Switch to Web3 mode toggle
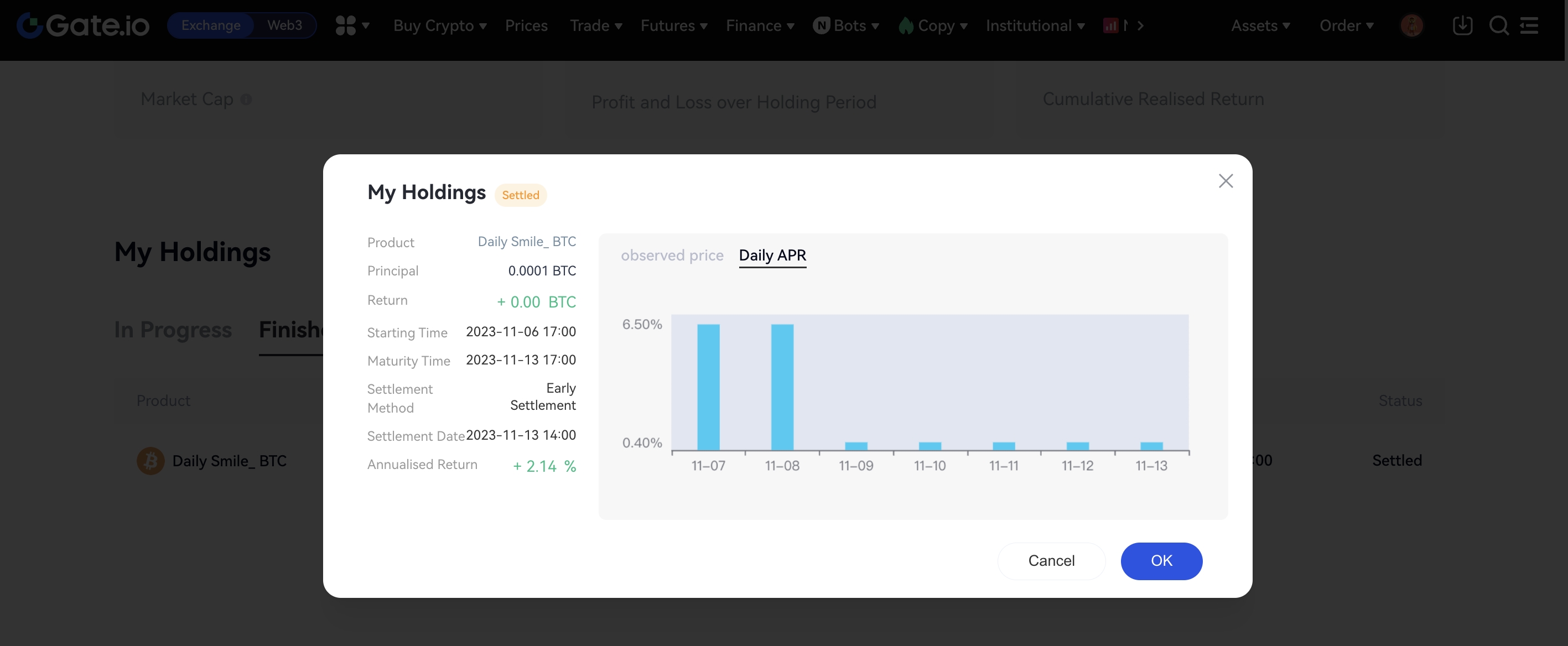Image resolution: width=1568 pixels, height=646 pixels. pyautogui.click(x=284, y=25)
